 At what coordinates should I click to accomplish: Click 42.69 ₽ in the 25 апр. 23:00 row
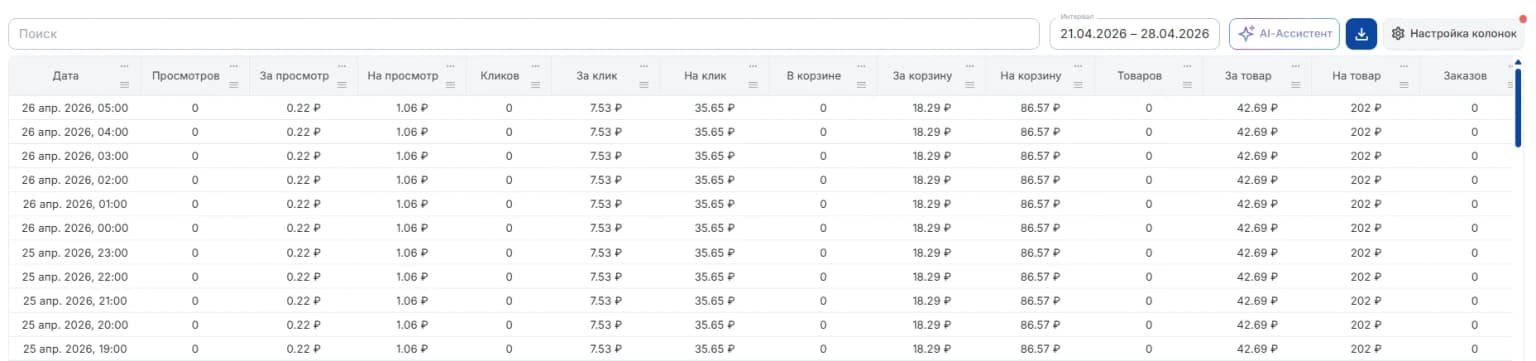(x=1258, y=252)
